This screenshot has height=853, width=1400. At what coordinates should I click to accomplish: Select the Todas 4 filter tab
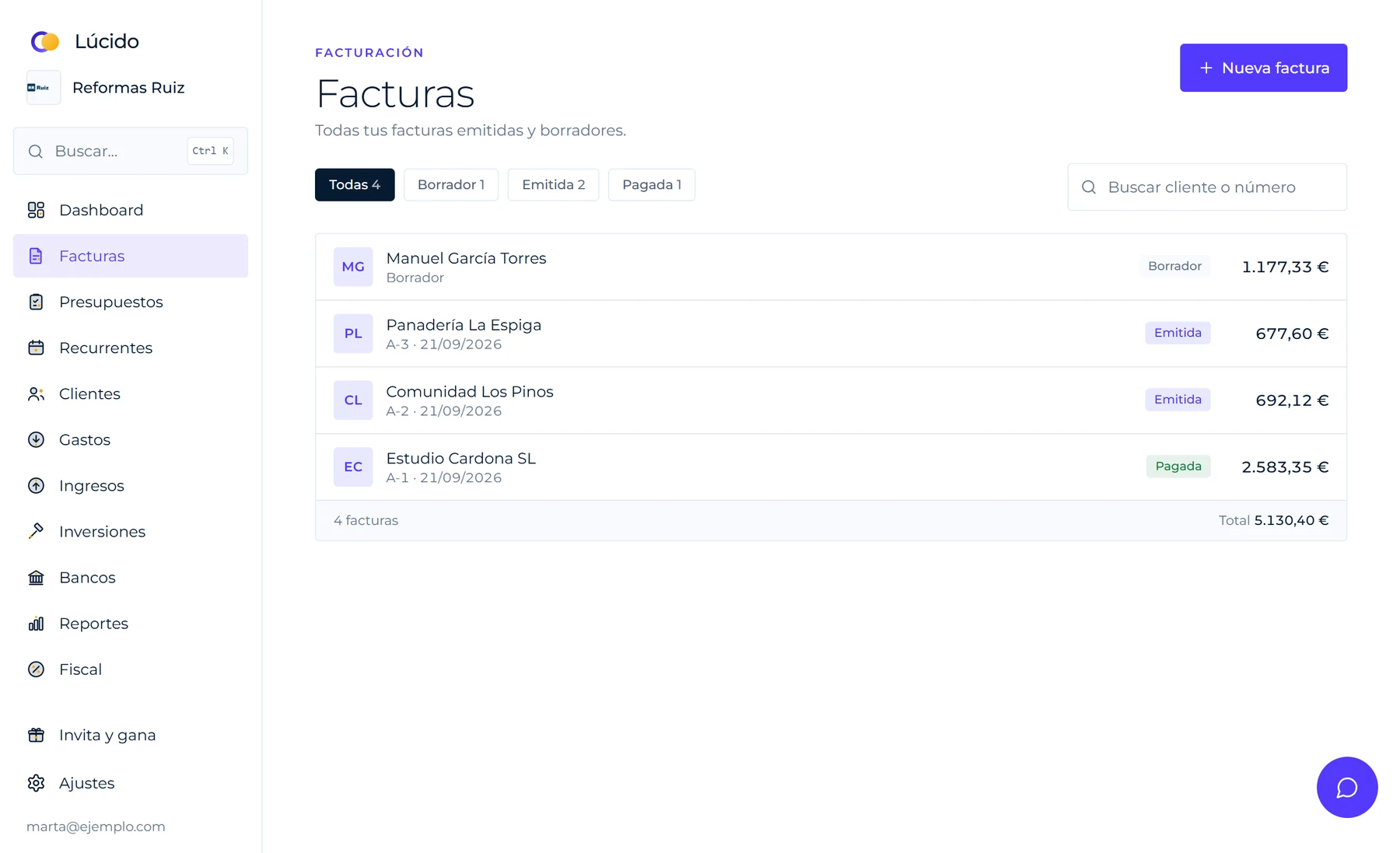point(355,185)
